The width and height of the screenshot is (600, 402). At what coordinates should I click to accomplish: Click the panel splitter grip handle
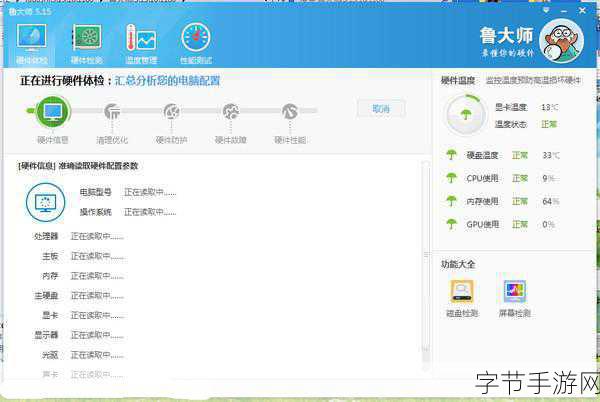click(426, 255)
